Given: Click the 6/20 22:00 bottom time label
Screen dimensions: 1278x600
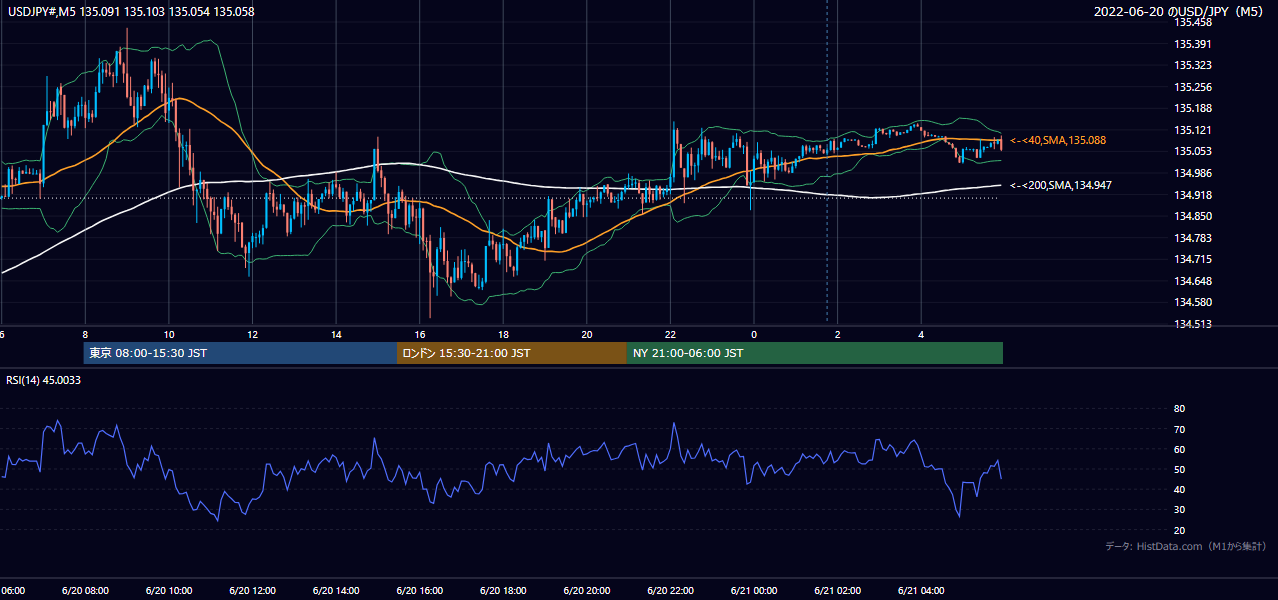Looking at the screenshot, I should pos(671,591).
